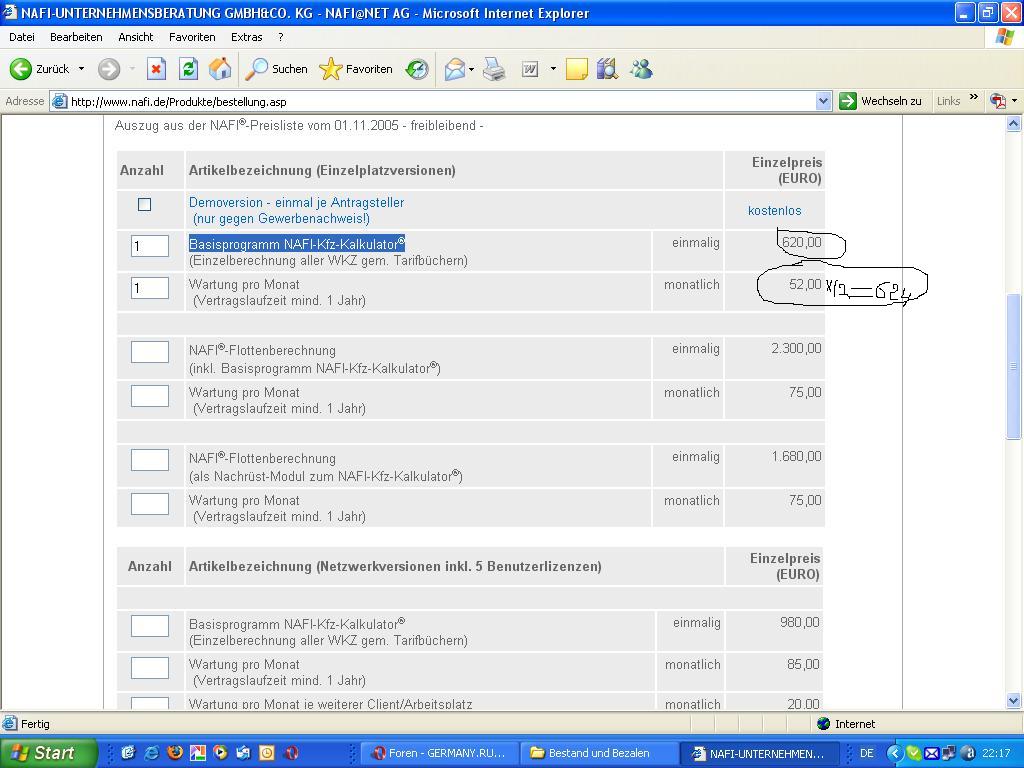Open Suchen search magnifier
Viewport: 1024px width, 768px height.
pos(276,69)
